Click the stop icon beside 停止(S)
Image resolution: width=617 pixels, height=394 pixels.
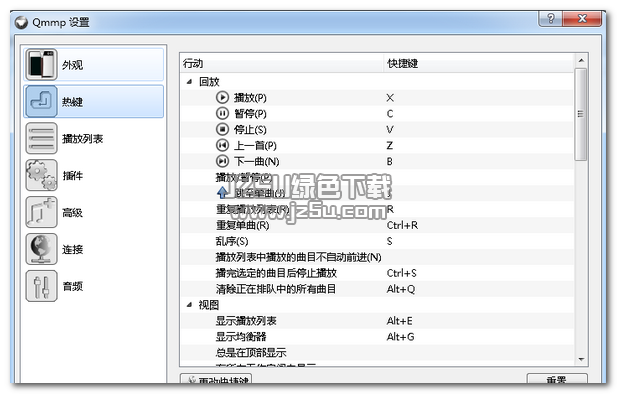(222, 129)
